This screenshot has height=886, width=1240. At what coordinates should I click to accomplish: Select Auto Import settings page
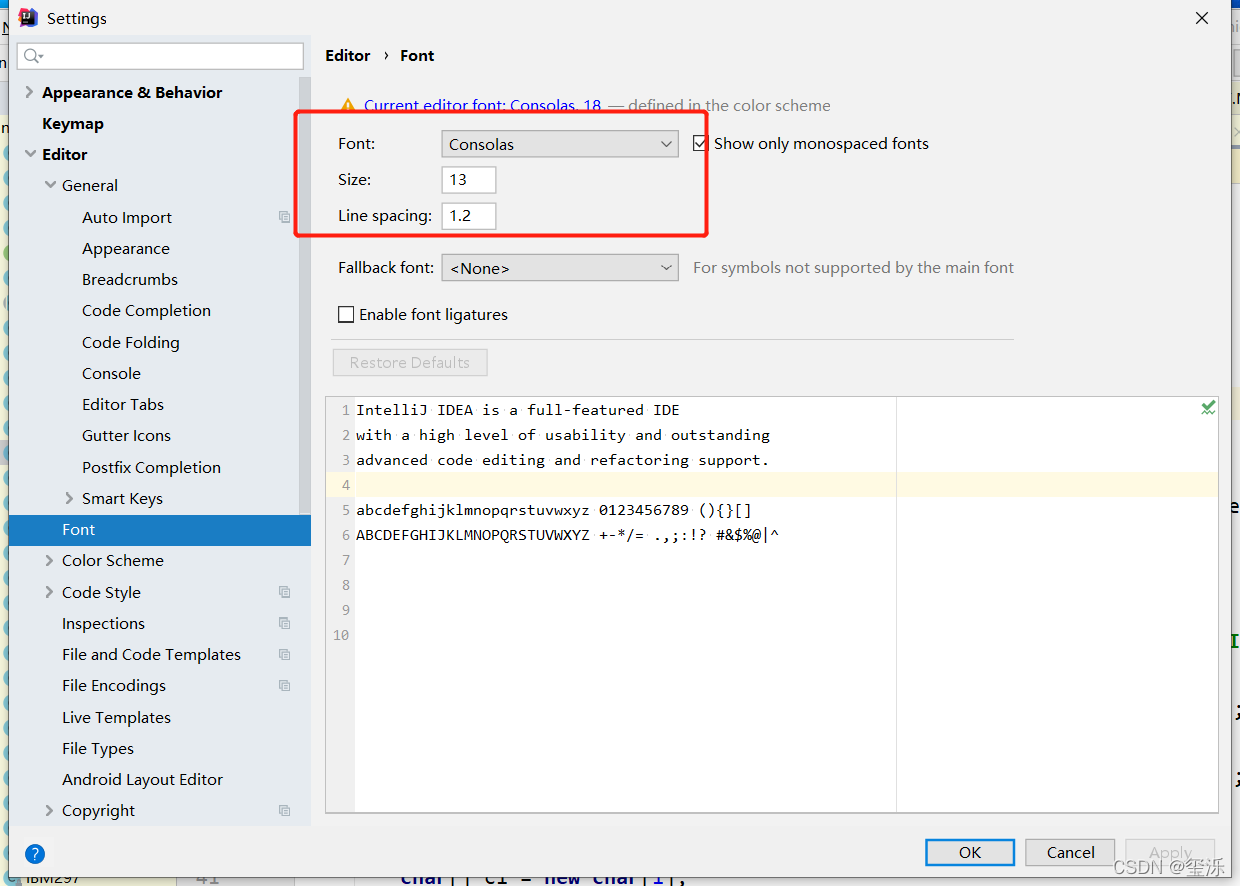point(127,217)
